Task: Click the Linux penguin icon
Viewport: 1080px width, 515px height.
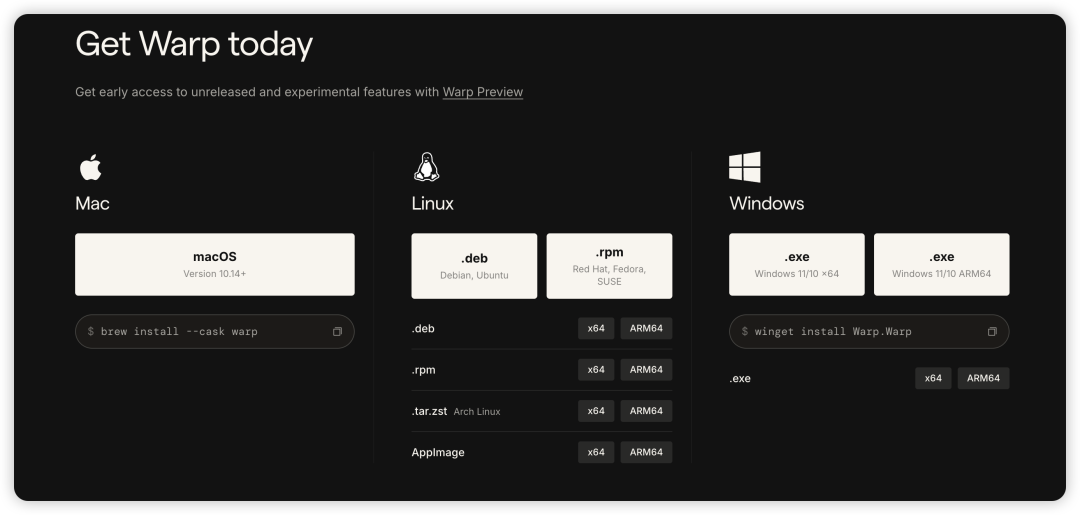Action: pyautogui.click(x=426, y=167)
